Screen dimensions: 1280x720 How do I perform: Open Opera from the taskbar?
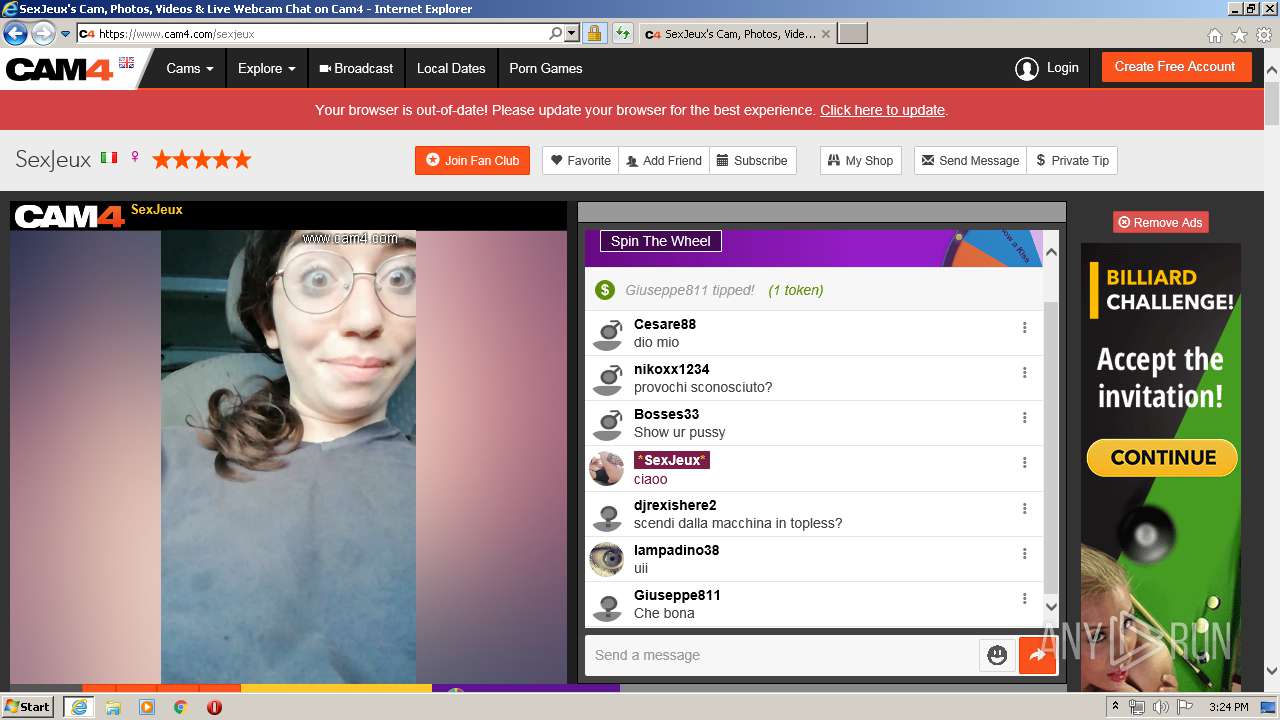(214, 707)
